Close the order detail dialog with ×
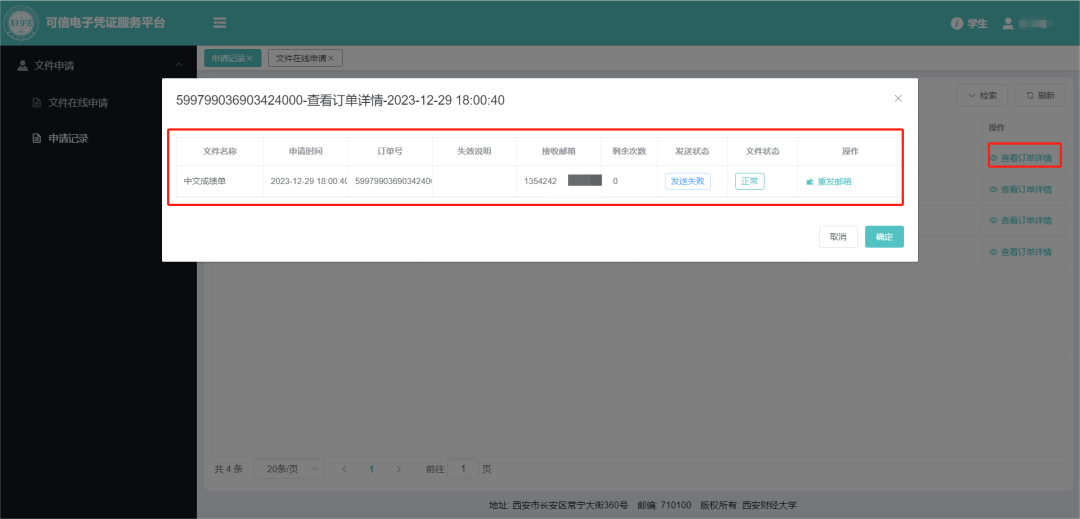The image size is (1080, 519). [x=898, y=98]
